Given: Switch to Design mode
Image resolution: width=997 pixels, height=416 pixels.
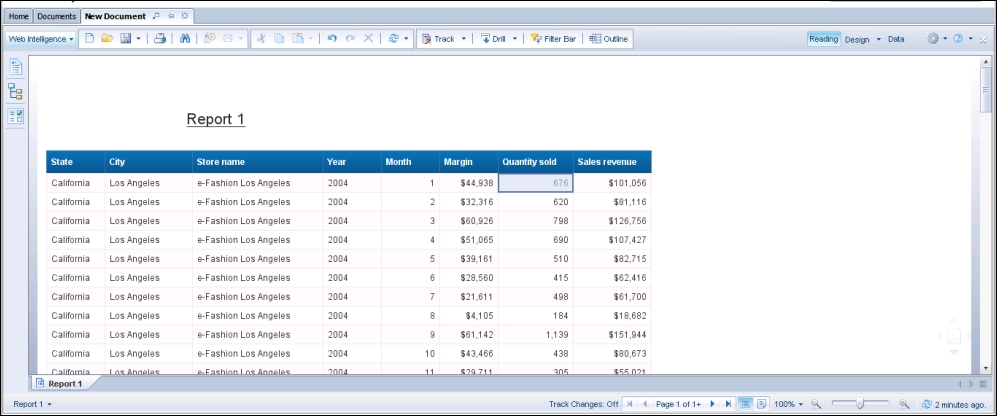Looking at the screenshot, I should coord(857,39).
